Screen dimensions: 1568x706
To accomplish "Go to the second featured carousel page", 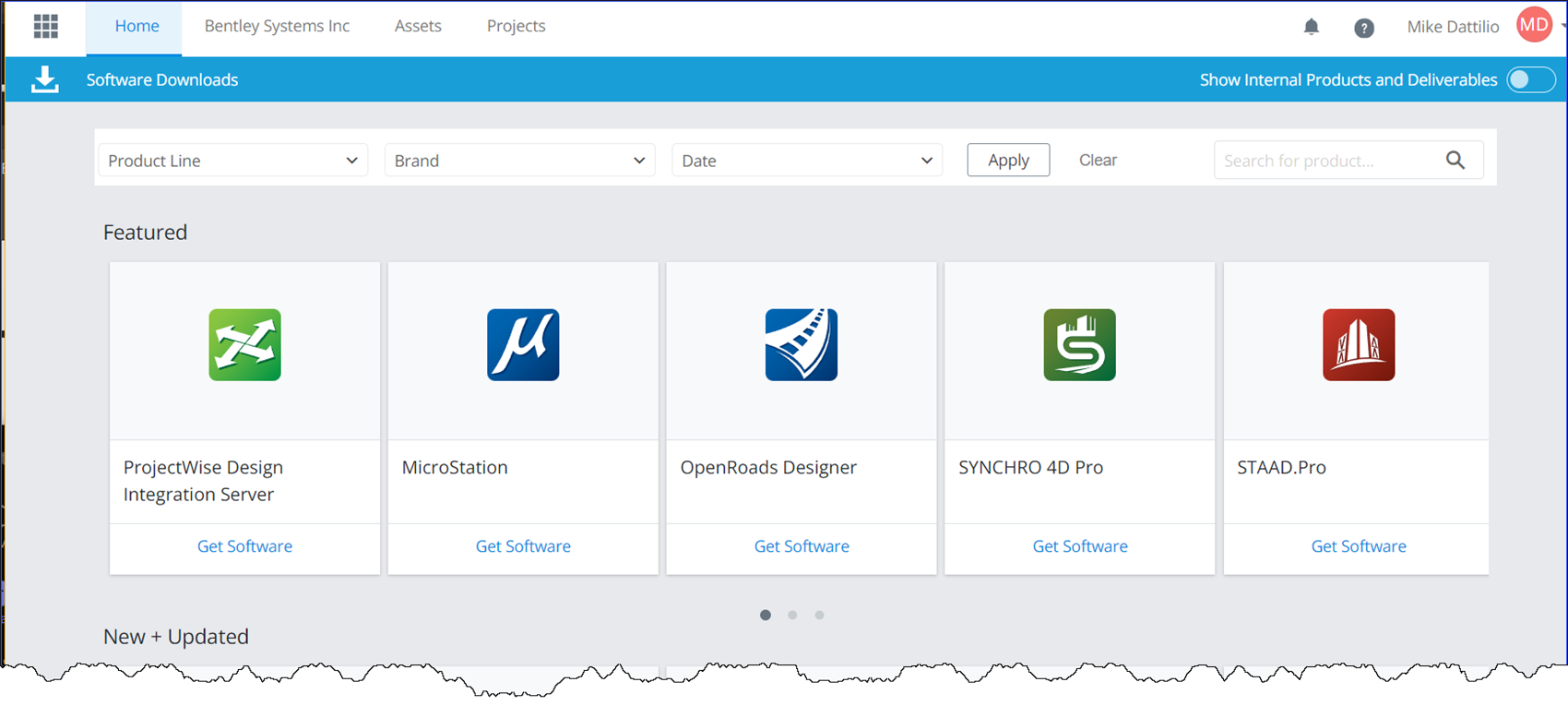I will coord(792,615).
